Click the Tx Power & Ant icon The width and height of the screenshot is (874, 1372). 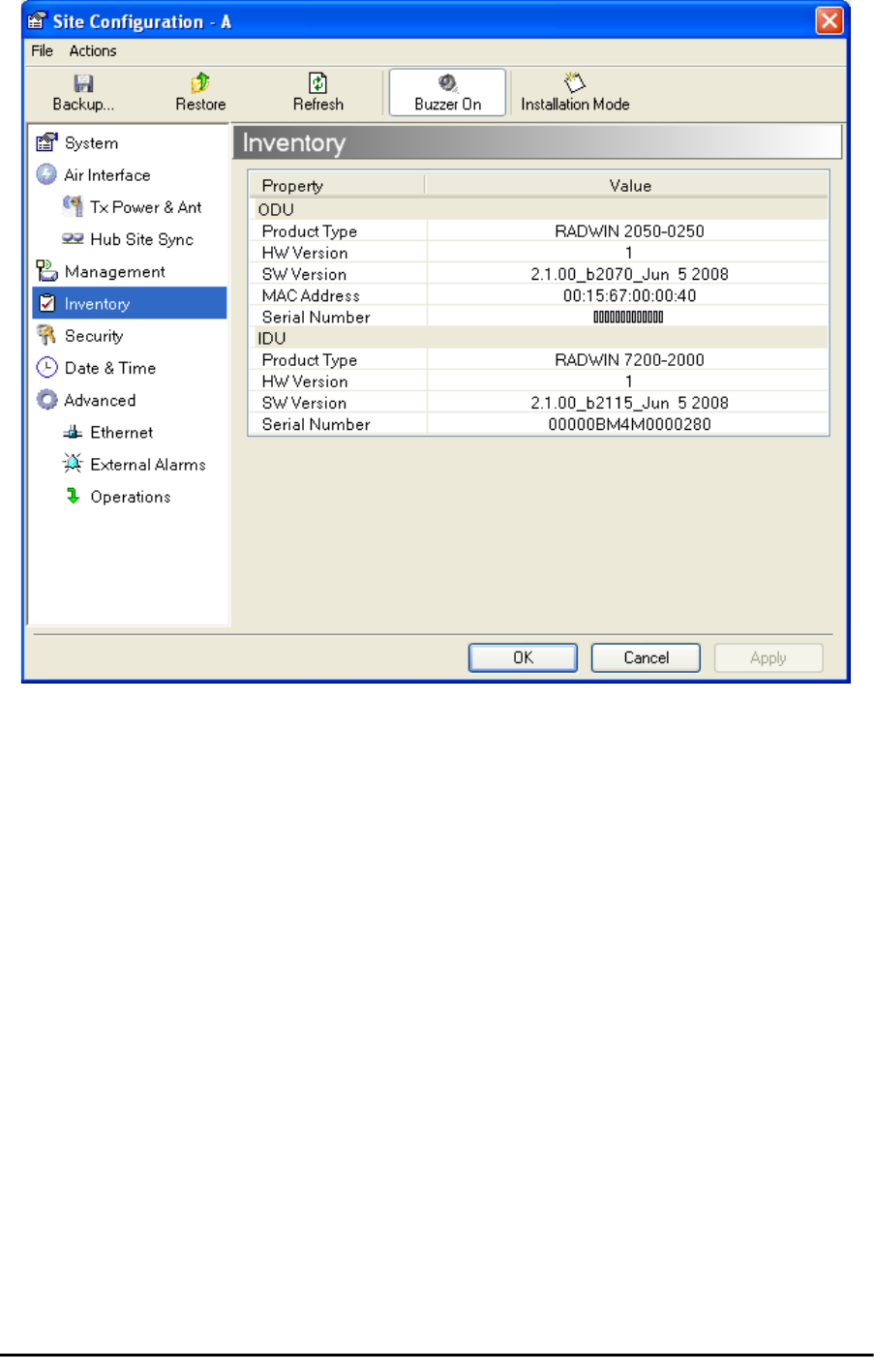pos(73,205)
